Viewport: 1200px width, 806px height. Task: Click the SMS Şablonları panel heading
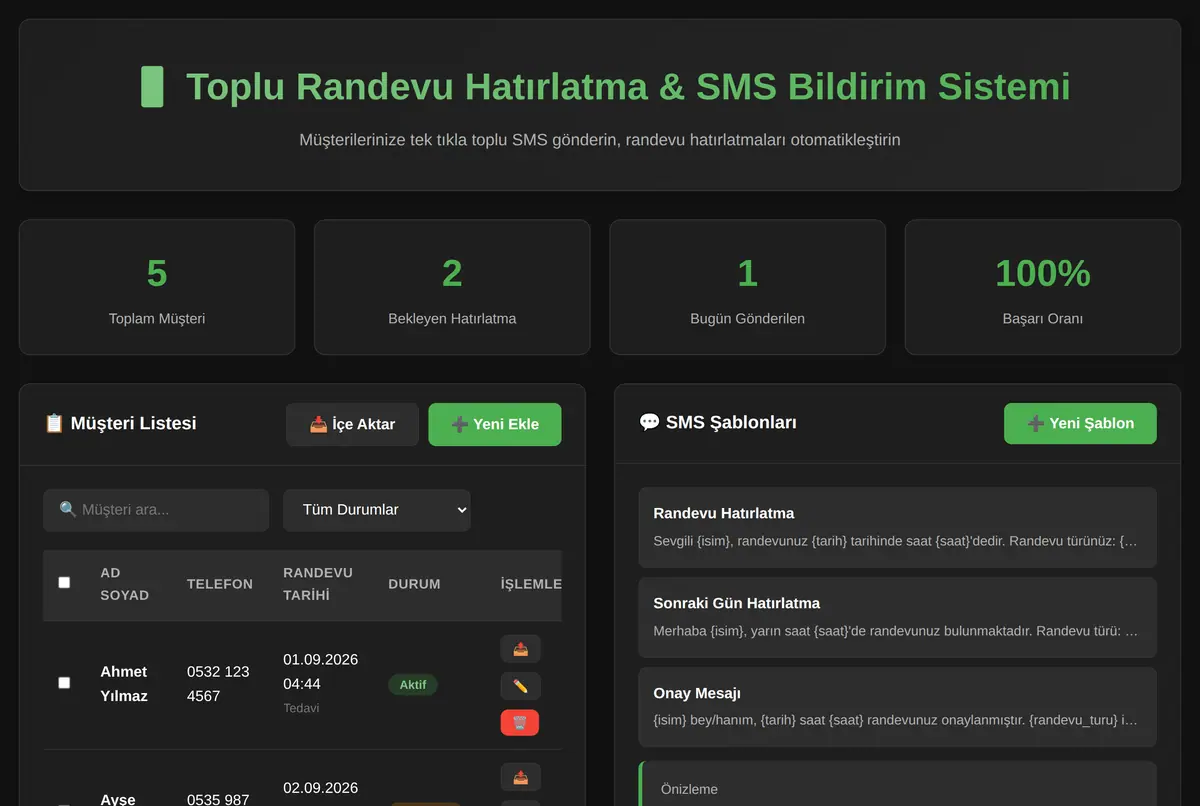(718, 422)
